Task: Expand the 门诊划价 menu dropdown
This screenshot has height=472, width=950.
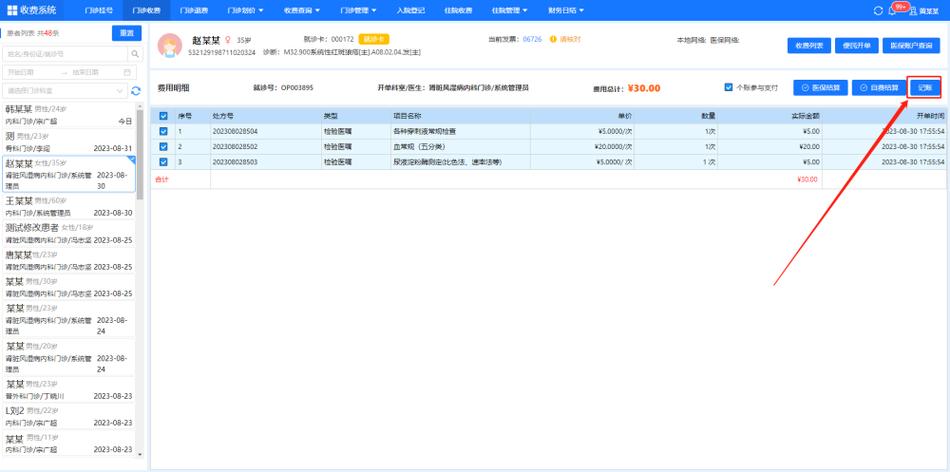Action: (x=245, y=10)
